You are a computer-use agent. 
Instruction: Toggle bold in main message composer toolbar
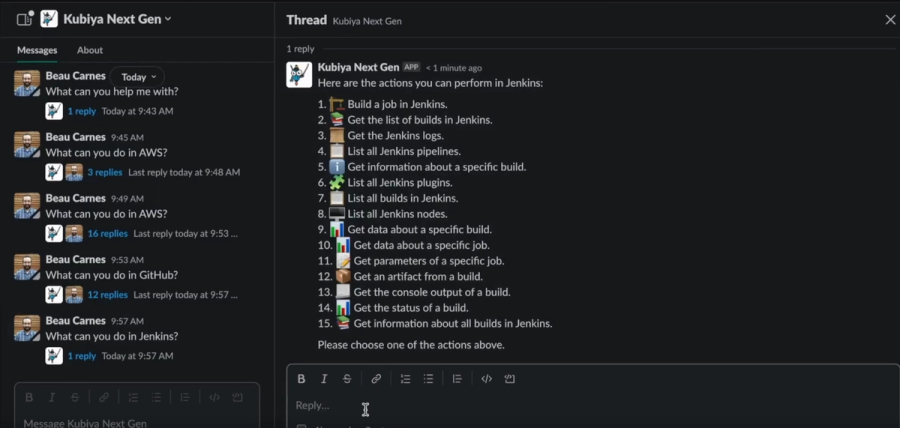(x=29, y=397)
